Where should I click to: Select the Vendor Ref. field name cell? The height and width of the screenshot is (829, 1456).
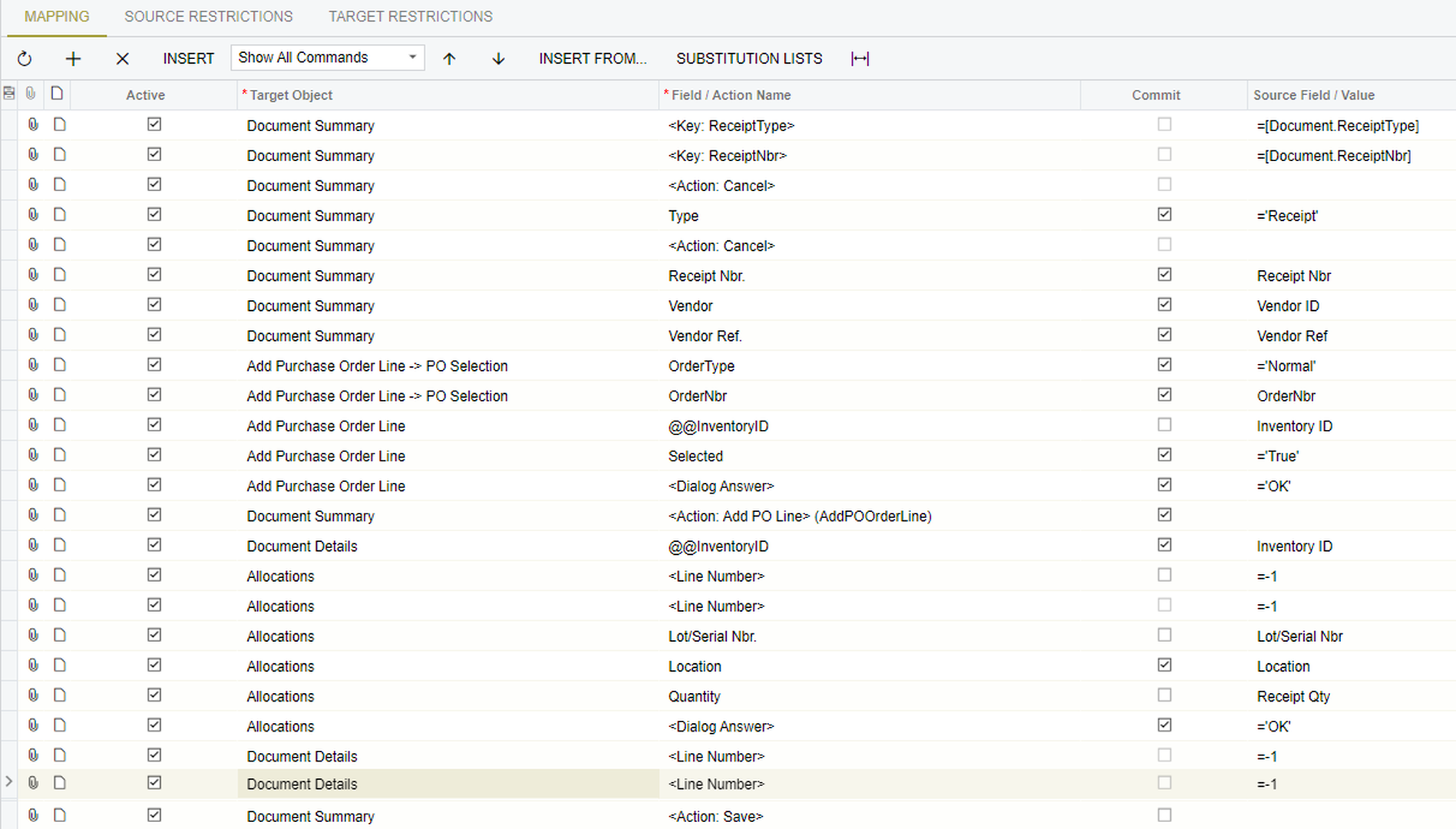[705, 336]
